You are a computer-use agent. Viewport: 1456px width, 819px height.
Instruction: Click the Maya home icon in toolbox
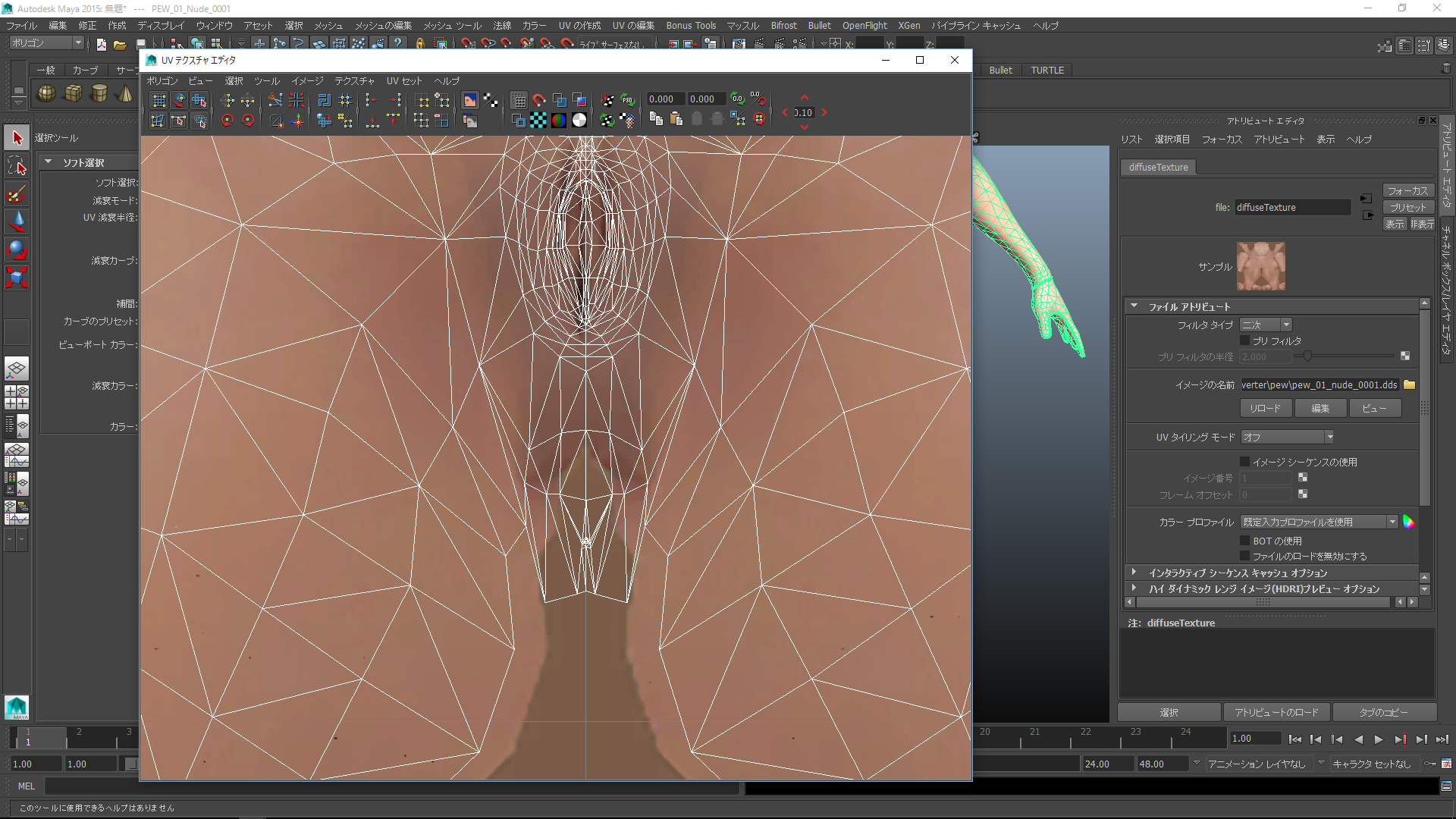17,707
